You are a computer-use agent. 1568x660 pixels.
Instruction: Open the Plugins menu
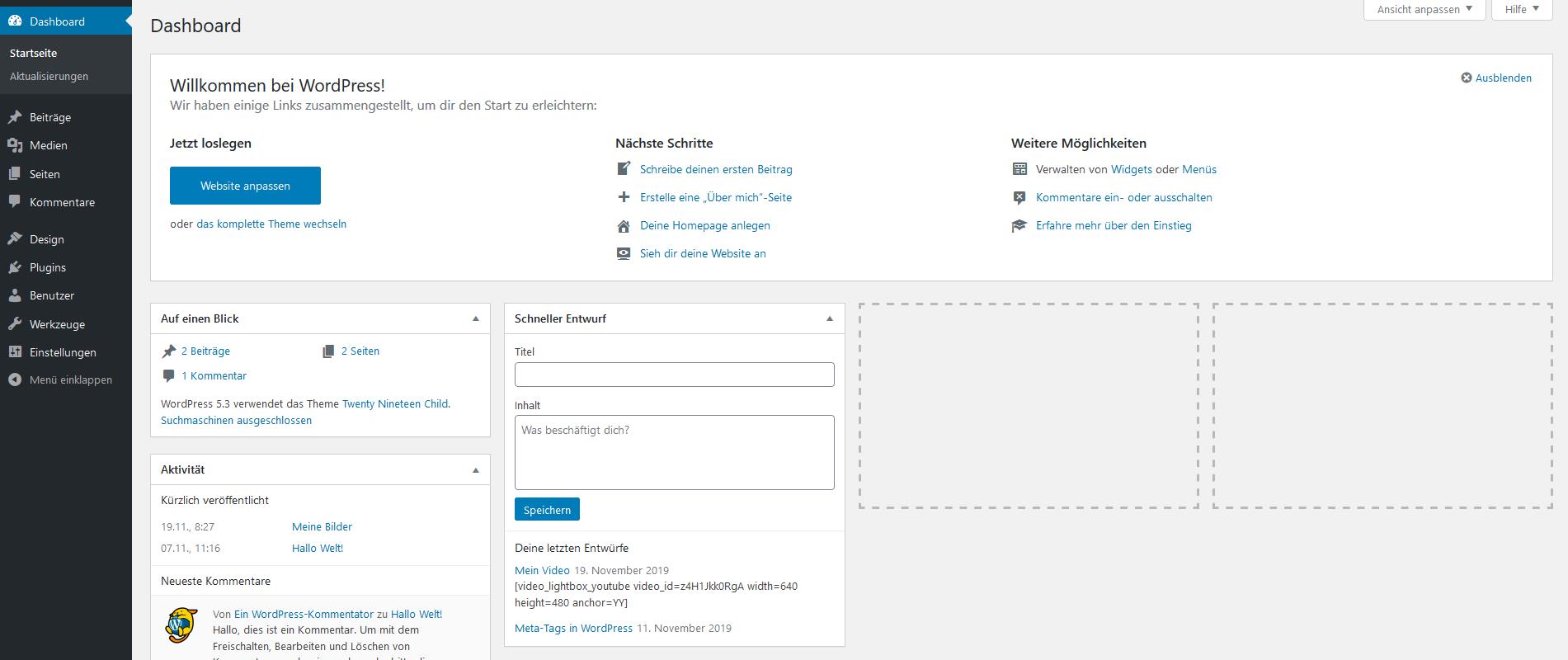click(66, 267)
